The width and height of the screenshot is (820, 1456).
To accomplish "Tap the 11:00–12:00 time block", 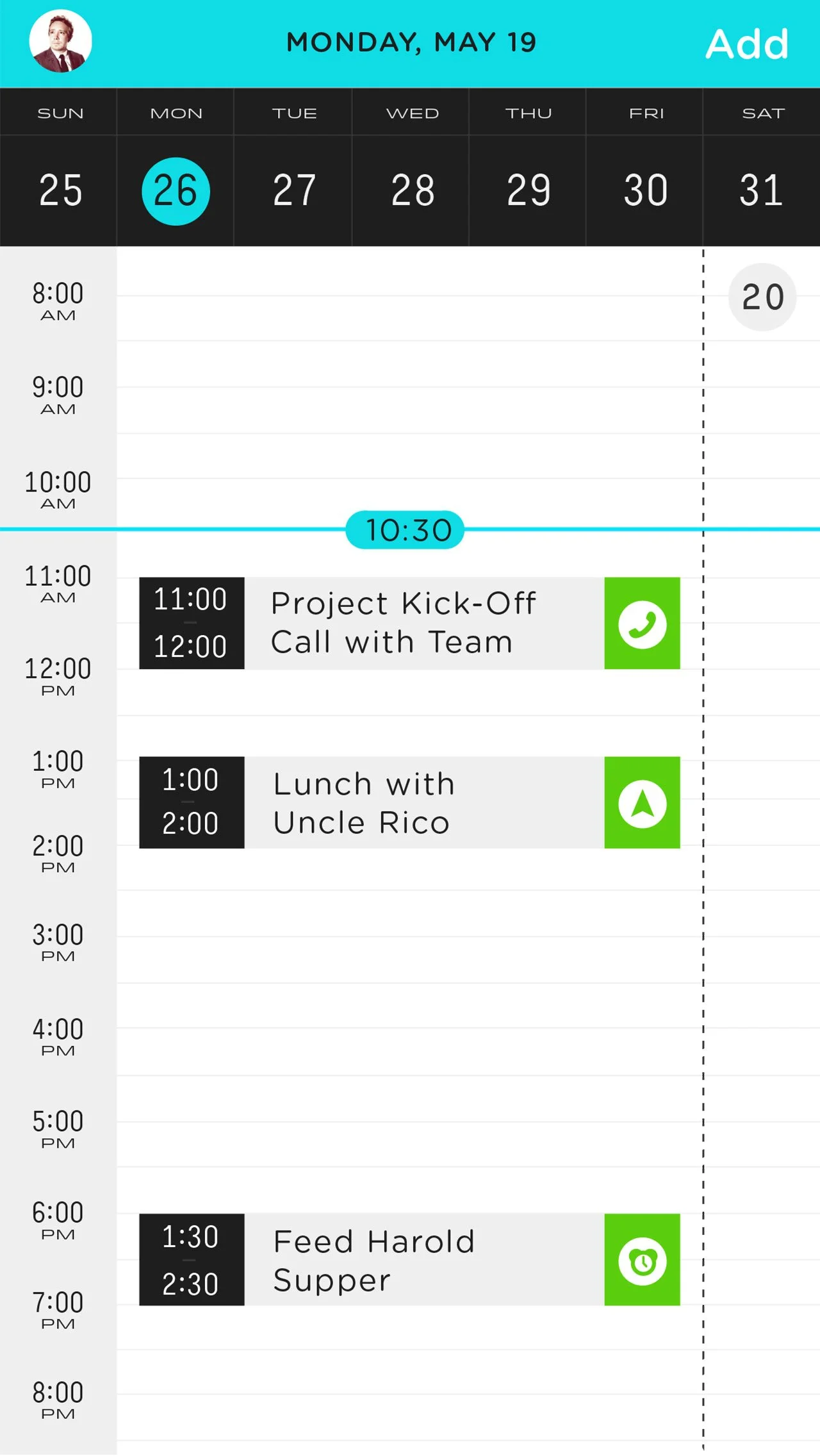I will coord(192,624).
